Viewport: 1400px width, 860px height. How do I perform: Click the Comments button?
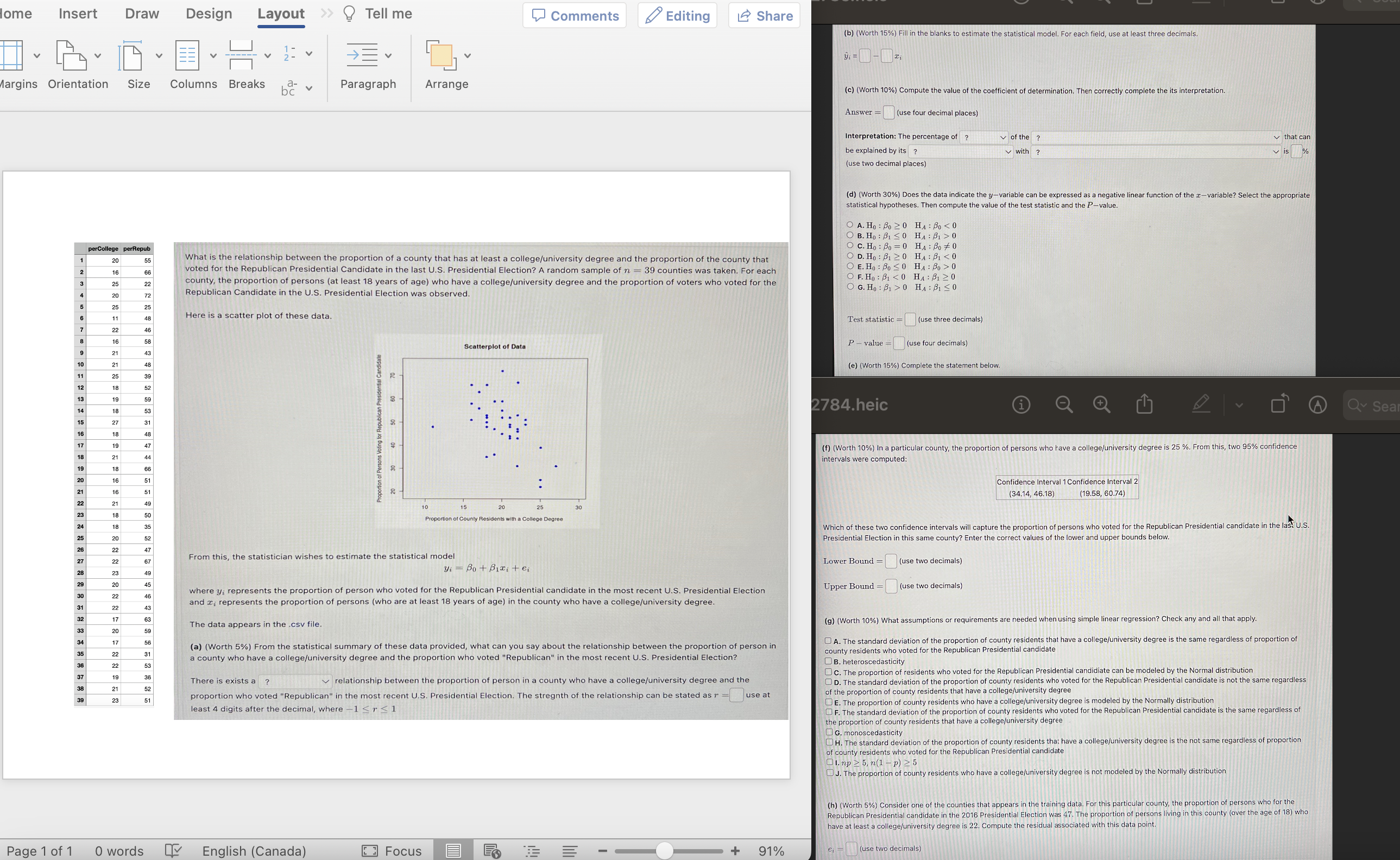pyautogui.click(x=575, y=15)
